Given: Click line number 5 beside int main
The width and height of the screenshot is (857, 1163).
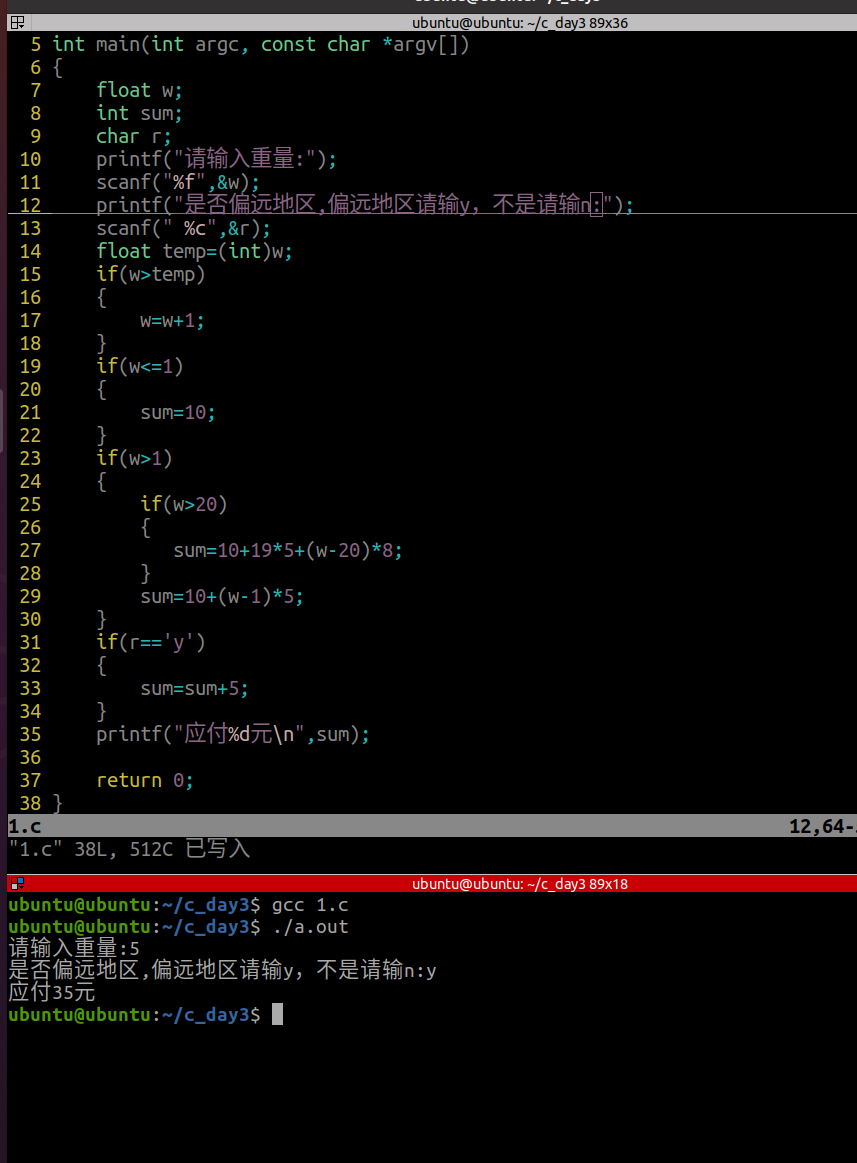Looking at the screenshot, I should (35, 44).
